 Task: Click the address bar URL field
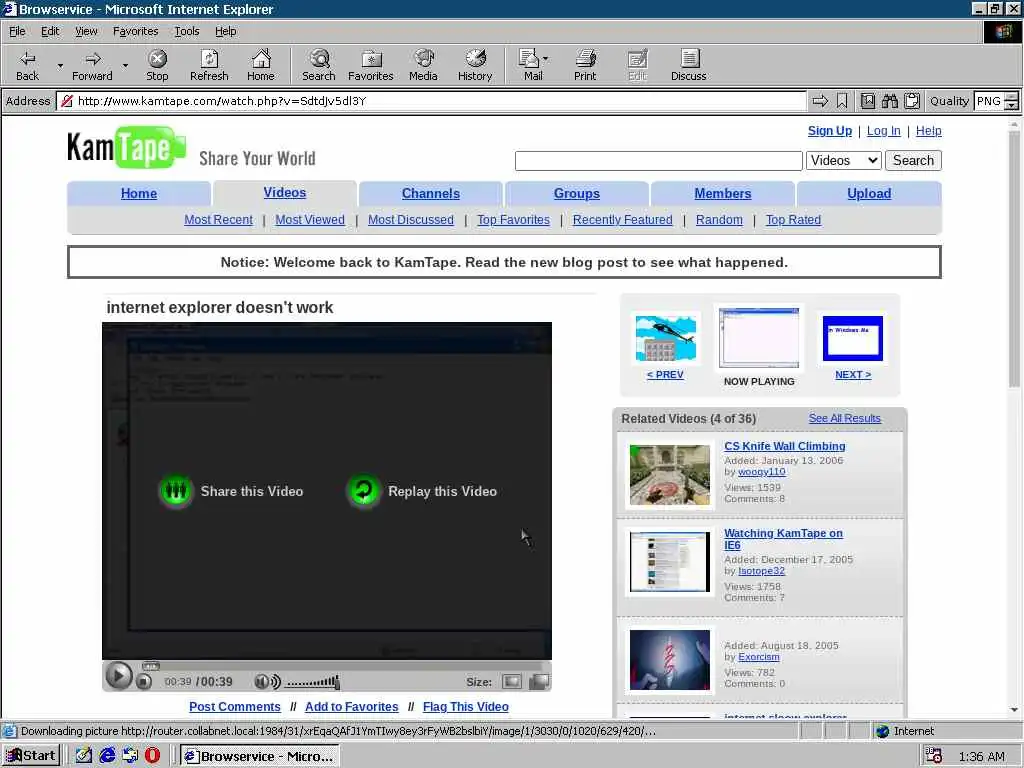431,101
